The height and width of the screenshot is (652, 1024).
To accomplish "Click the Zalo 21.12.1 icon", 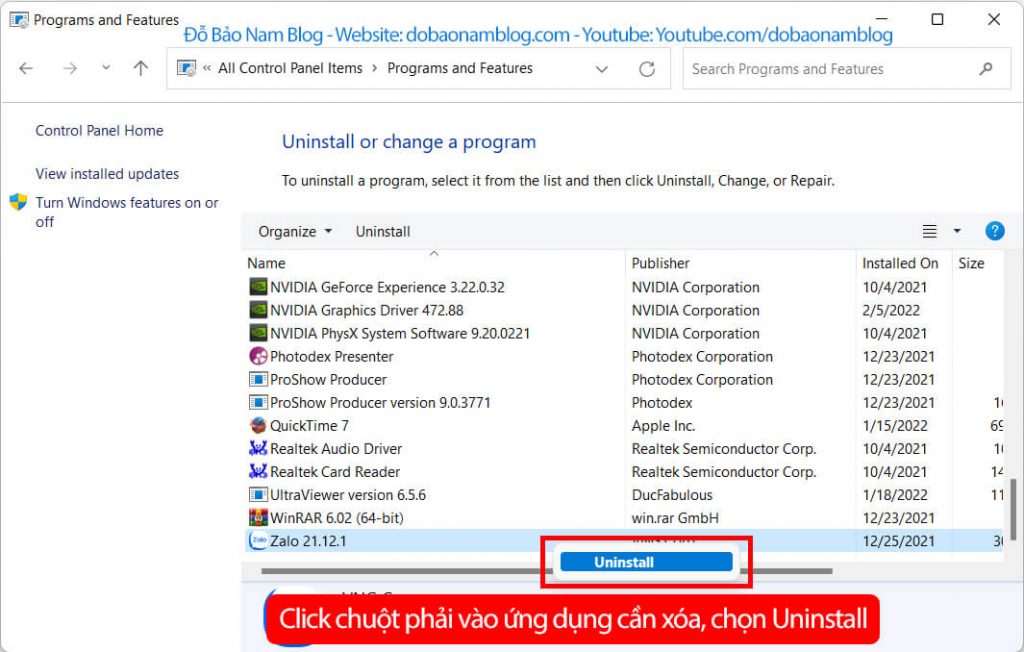I will 258,541.
